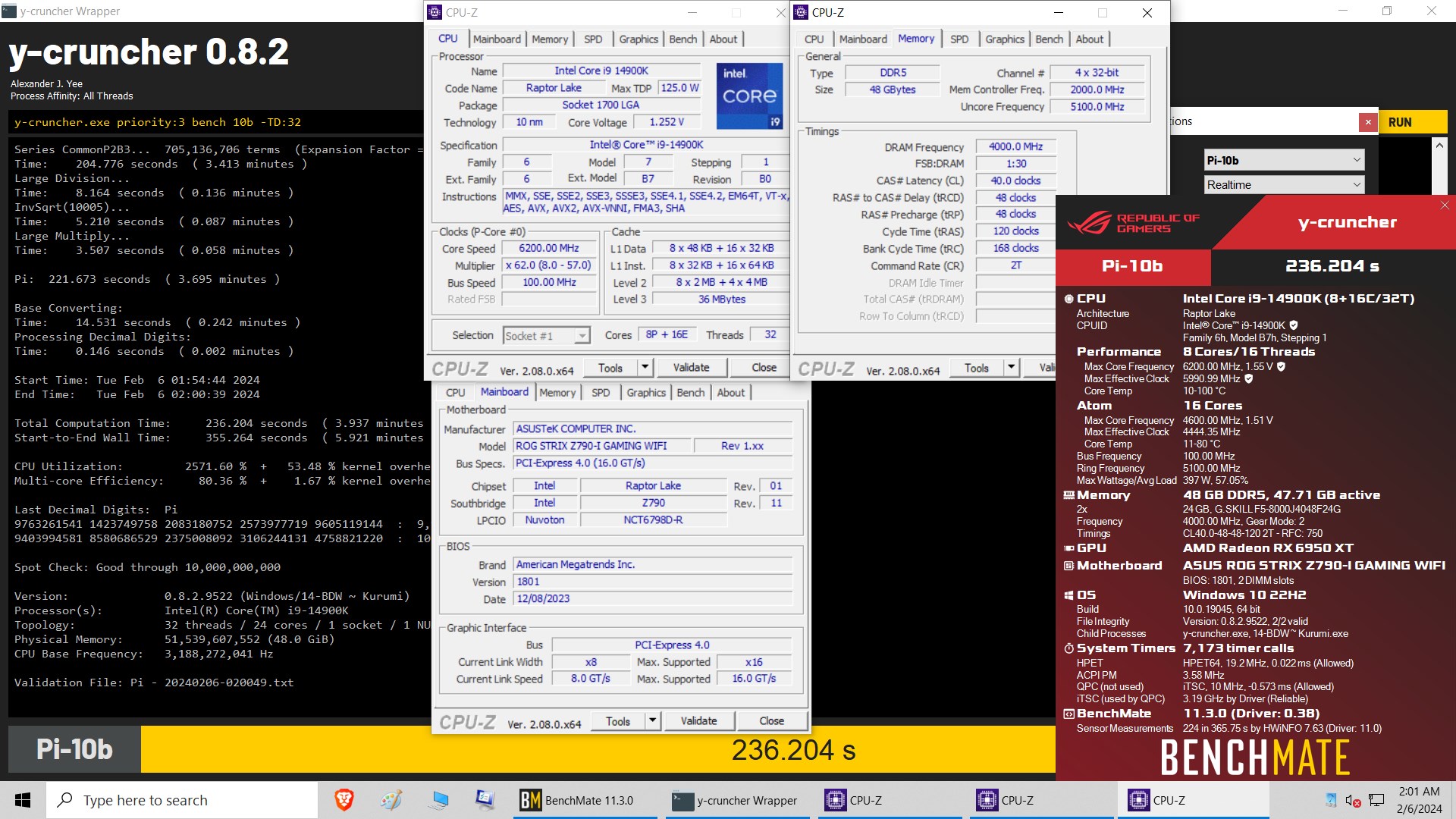Close the BenchMate y-cruncher result overlay
Viewport: 1456px width, 819px height.
tap(1445, 206)
